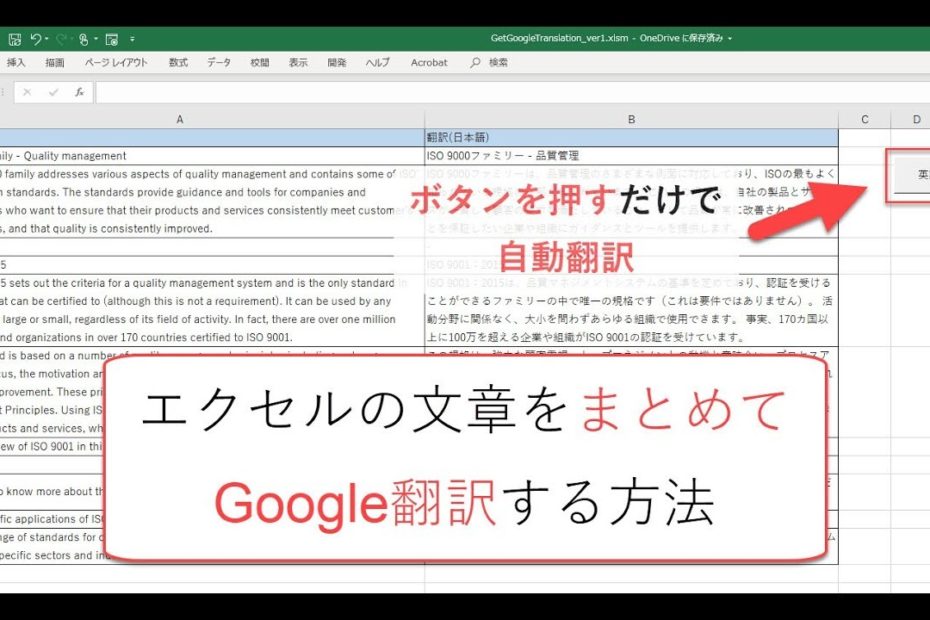Screen dimensions: 930x620
Task: Open the Acrobat ribbon tab
Action: click(429, 63)
